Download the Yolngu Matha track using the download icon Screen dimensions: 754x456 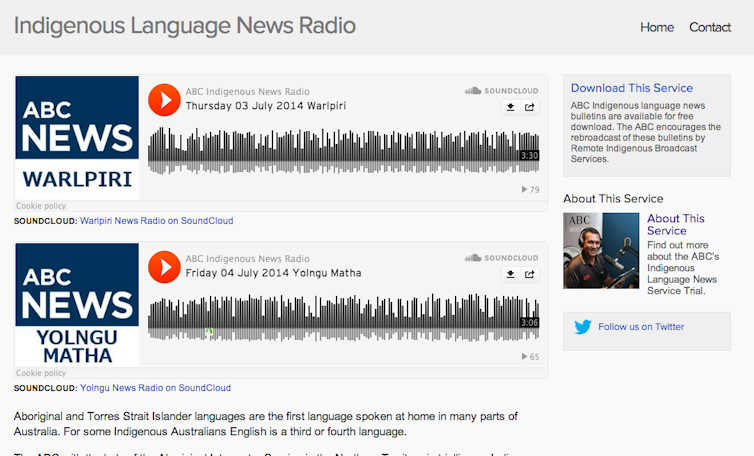click(511, 274)
